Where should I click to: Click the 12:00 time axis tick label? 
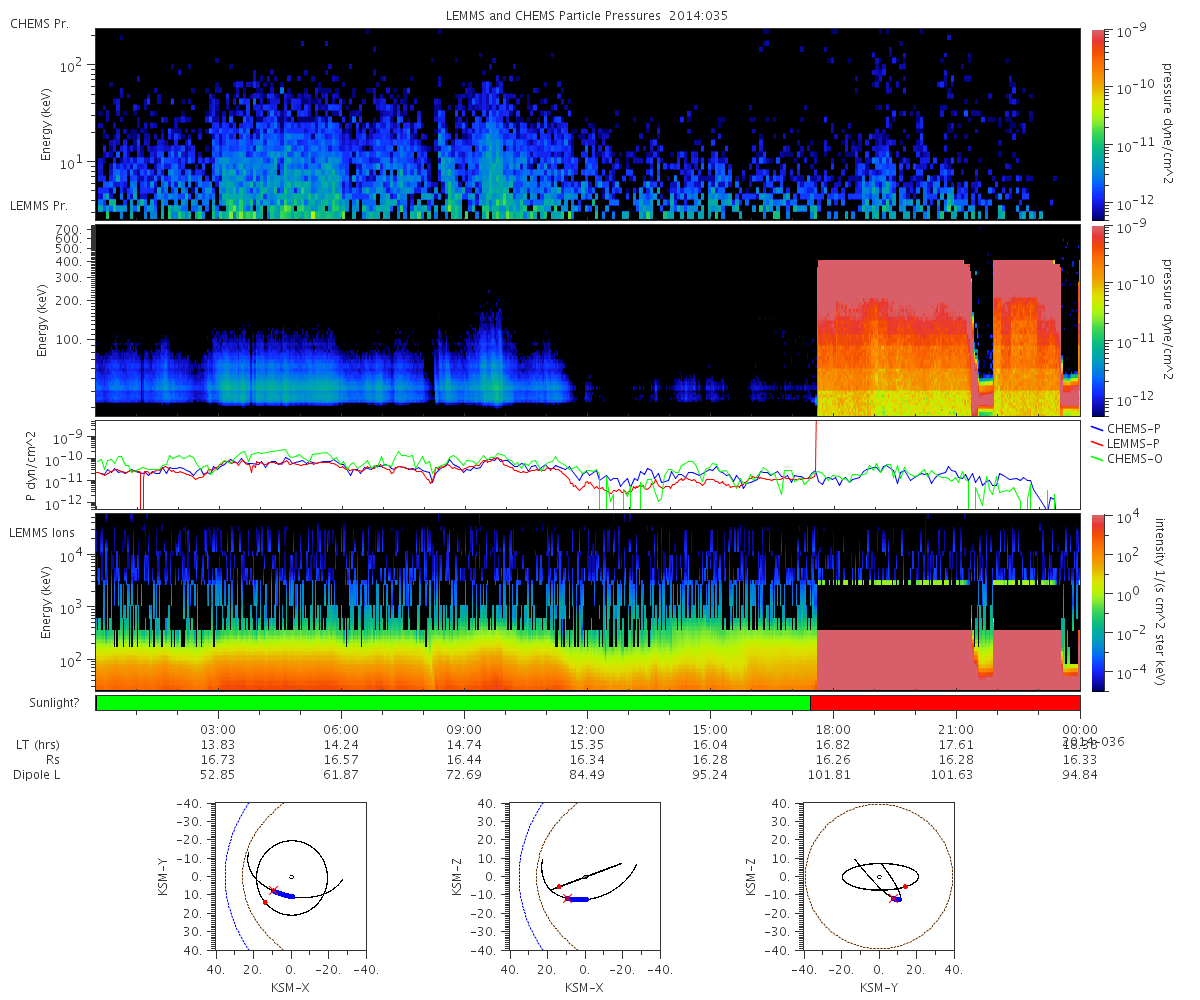[587, 730]
